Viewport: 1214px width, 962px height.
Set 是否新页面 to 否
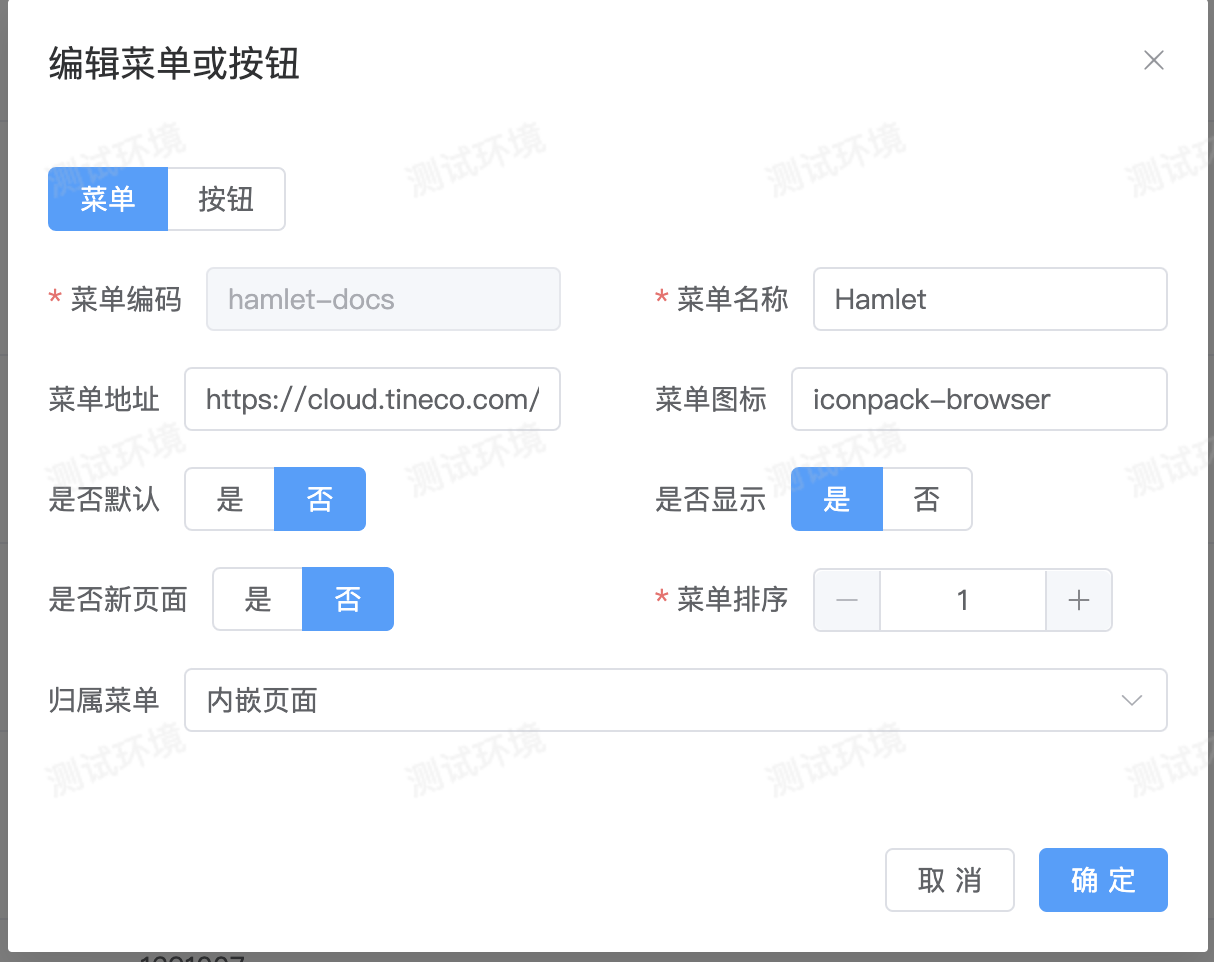[348, 600]
